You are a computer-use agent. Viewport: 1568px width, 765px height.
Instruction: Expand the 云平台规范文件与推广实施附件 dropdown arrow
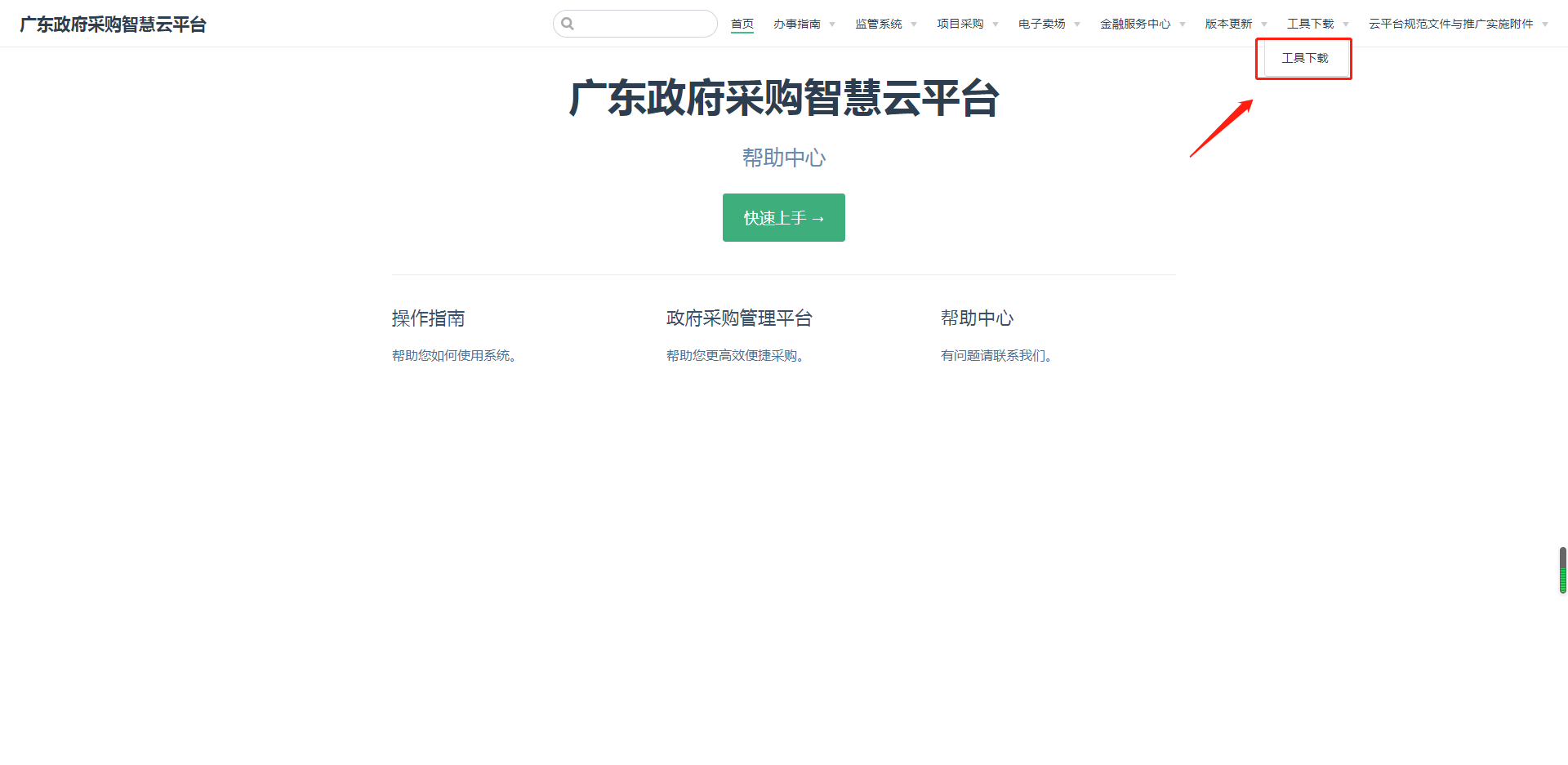pos(1545,24)
